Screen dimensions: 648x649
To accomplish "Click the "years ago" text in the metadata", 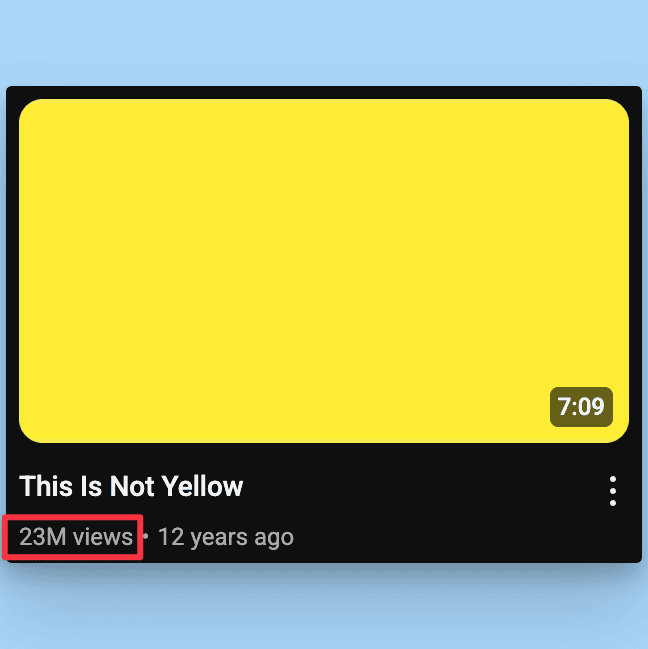I will pyautogui.click(x=242, y=538).
